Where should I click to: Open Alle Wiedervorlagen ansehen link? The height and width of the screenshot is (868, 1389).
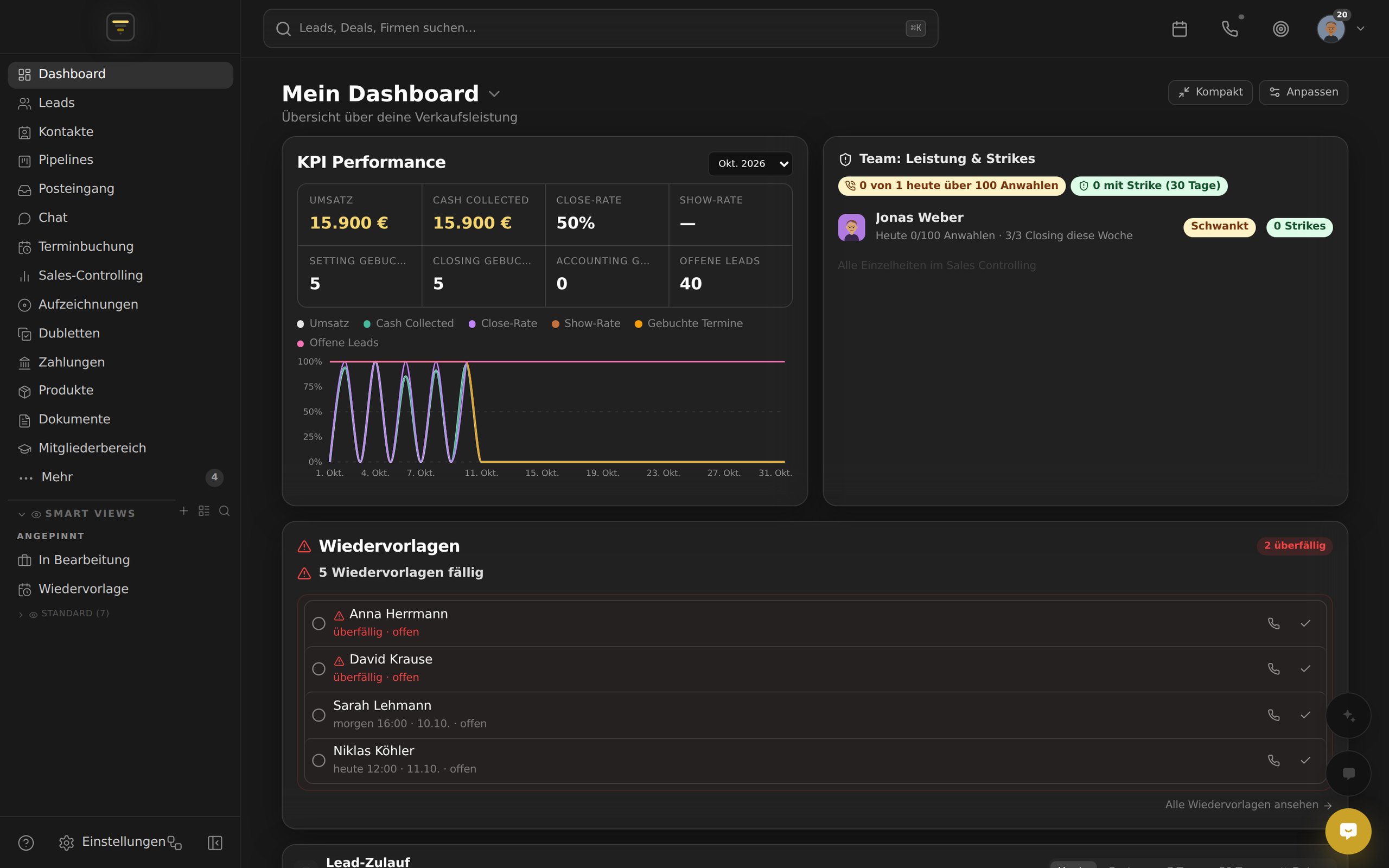[x=1248, y=805]
